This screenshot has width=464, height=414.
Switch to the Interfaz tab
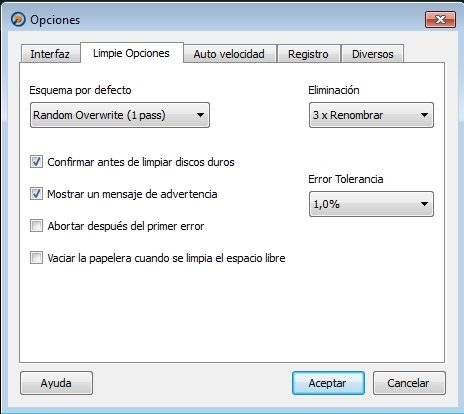click(x=50, y=54)
